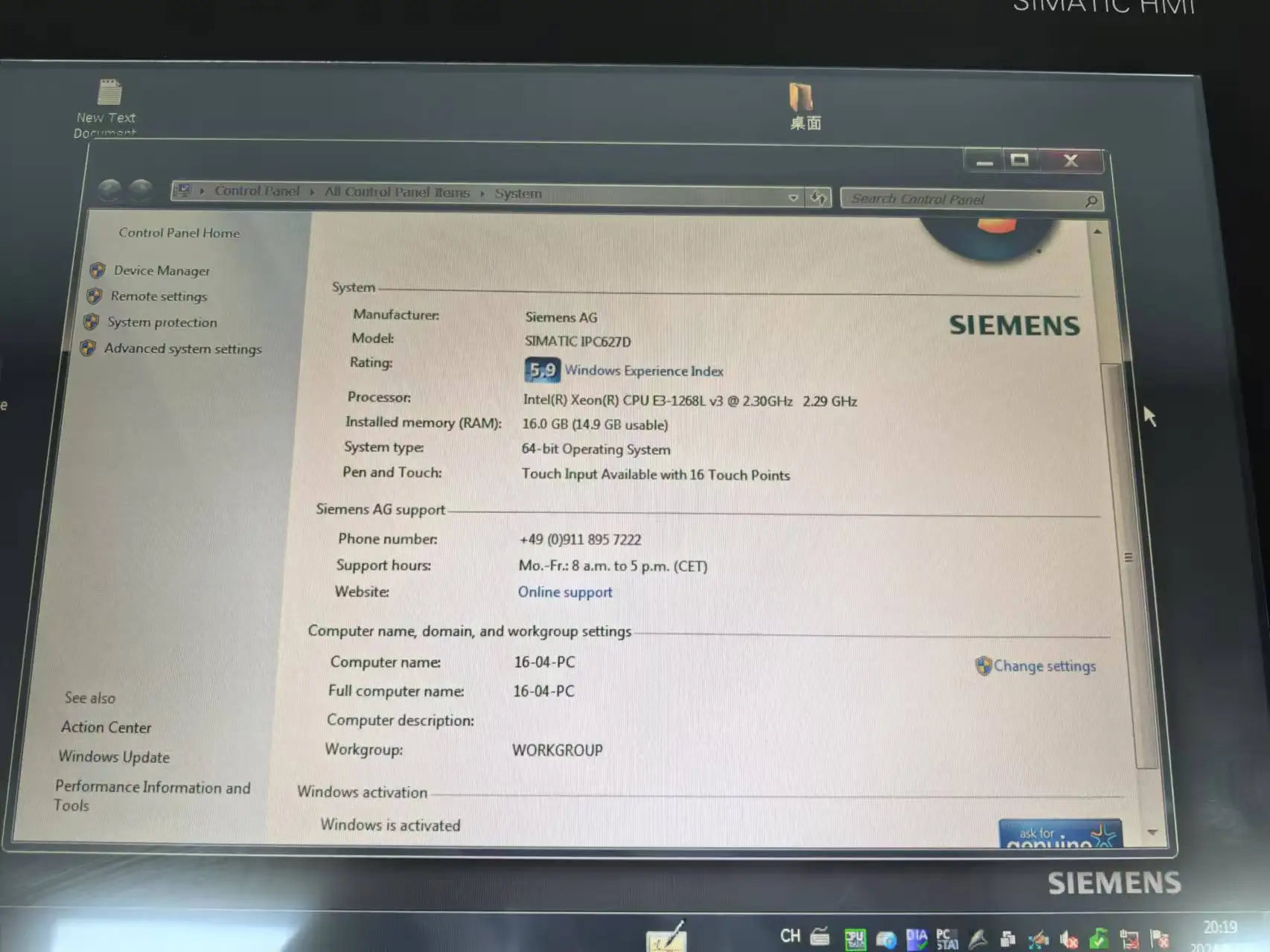
Task: Open the pen journal taskbar app
Action: tap(666, 937)
